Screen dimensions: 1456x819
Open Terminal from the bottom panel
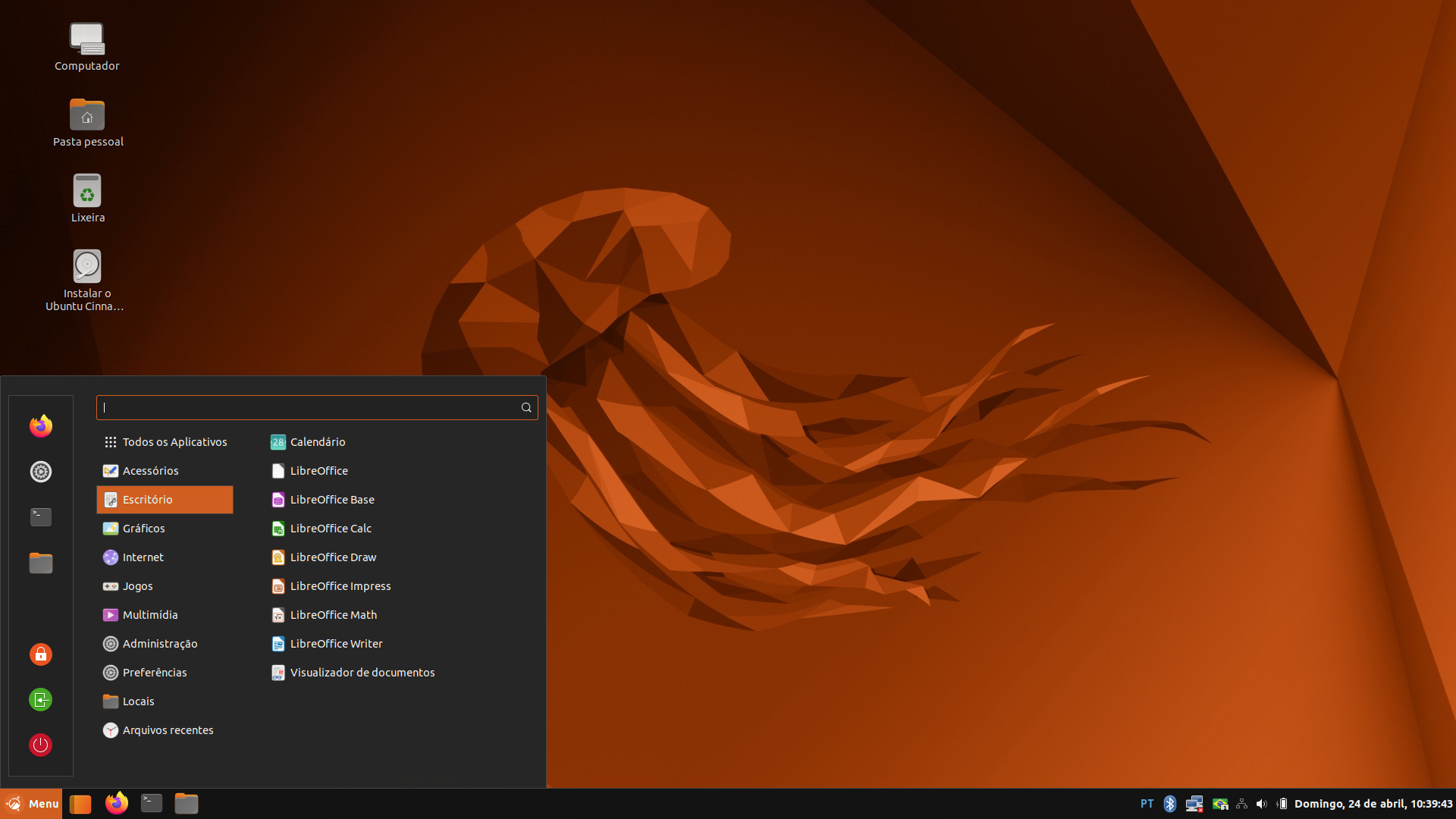tap(152, 803)
